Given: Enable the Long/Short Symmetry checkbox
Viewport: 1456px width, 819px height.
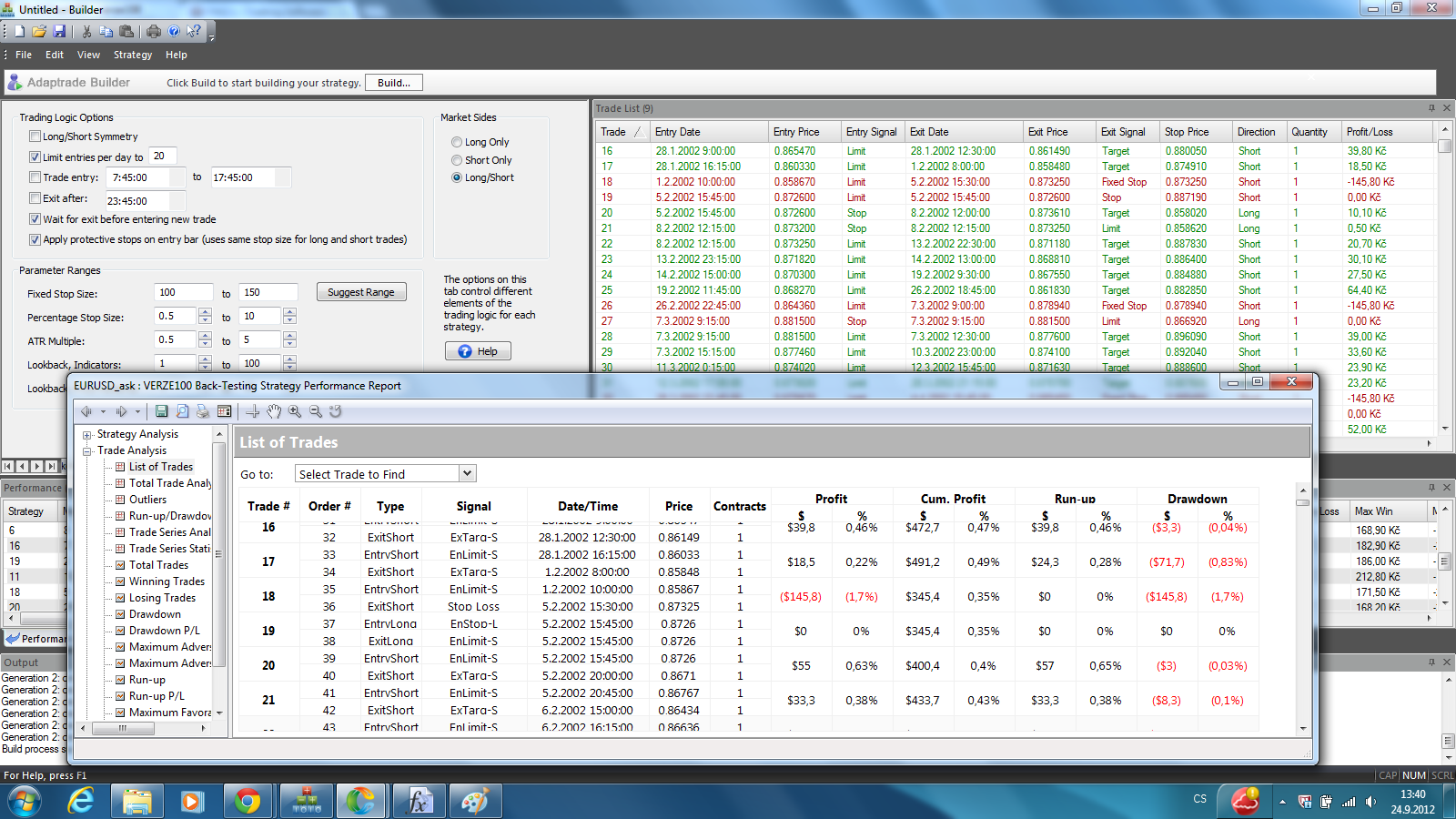Looking at the screenshot, I should [35, 136].
